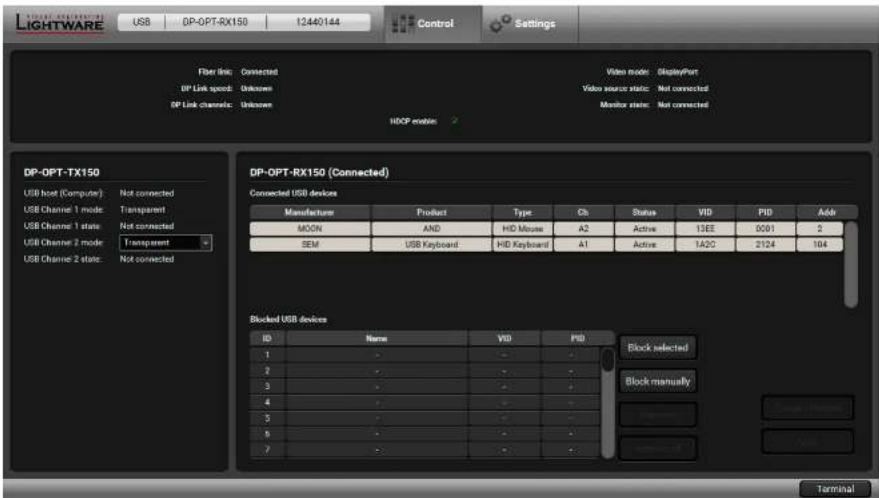Sort by Manufacturer column header
This screenshot has height=498, width=879.
(x=309, y=212)
